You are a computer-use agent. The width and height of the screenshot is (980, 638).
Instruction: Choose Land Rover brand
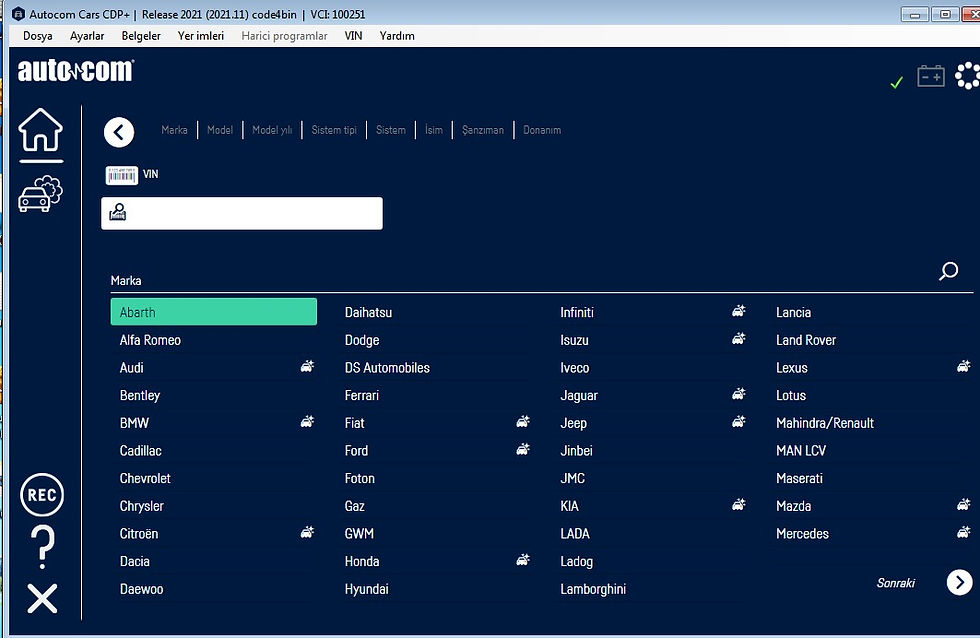[806, 340]
